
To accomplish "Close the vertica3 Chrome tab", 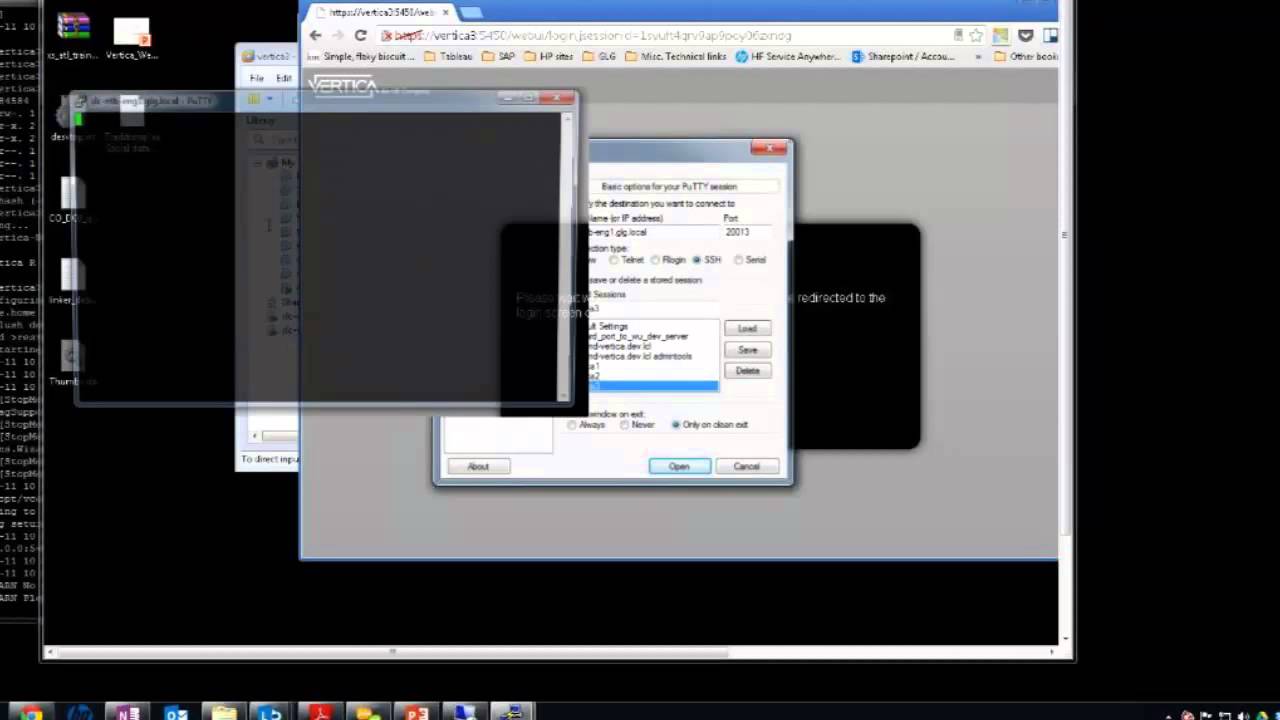I will 446,12.
